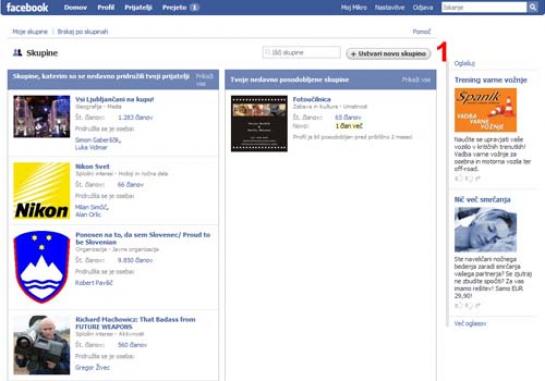Open Vsi Ljubljančani na kupu! group thumbnail
This screenshot has width=545, height=381.
[x=42, y=116]
